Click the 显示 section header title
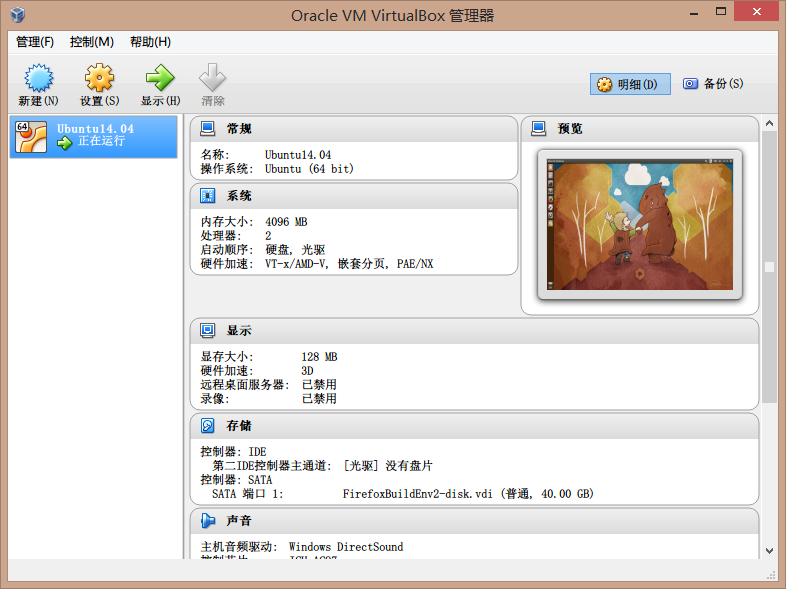The width and height of the screenshot is (786, 589). (x=239, y=330)
